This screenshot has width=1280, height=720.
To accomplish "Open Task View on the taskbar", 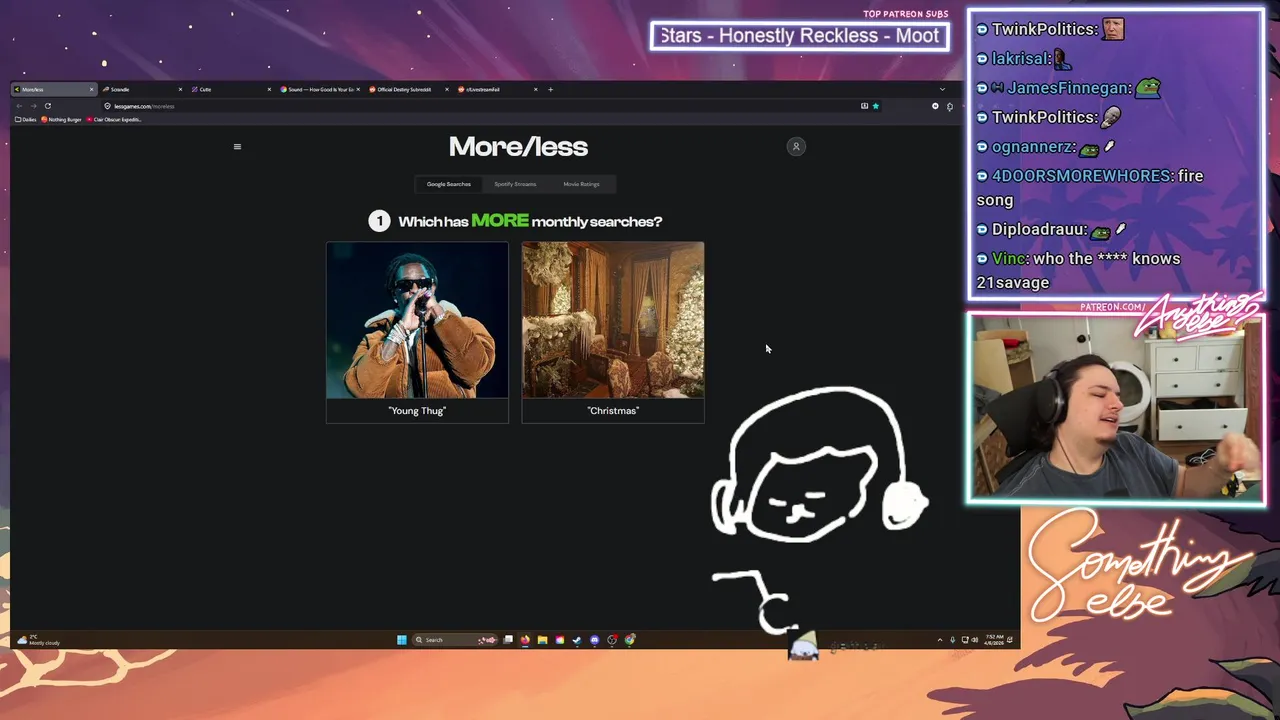I will [x=508, y=640].
